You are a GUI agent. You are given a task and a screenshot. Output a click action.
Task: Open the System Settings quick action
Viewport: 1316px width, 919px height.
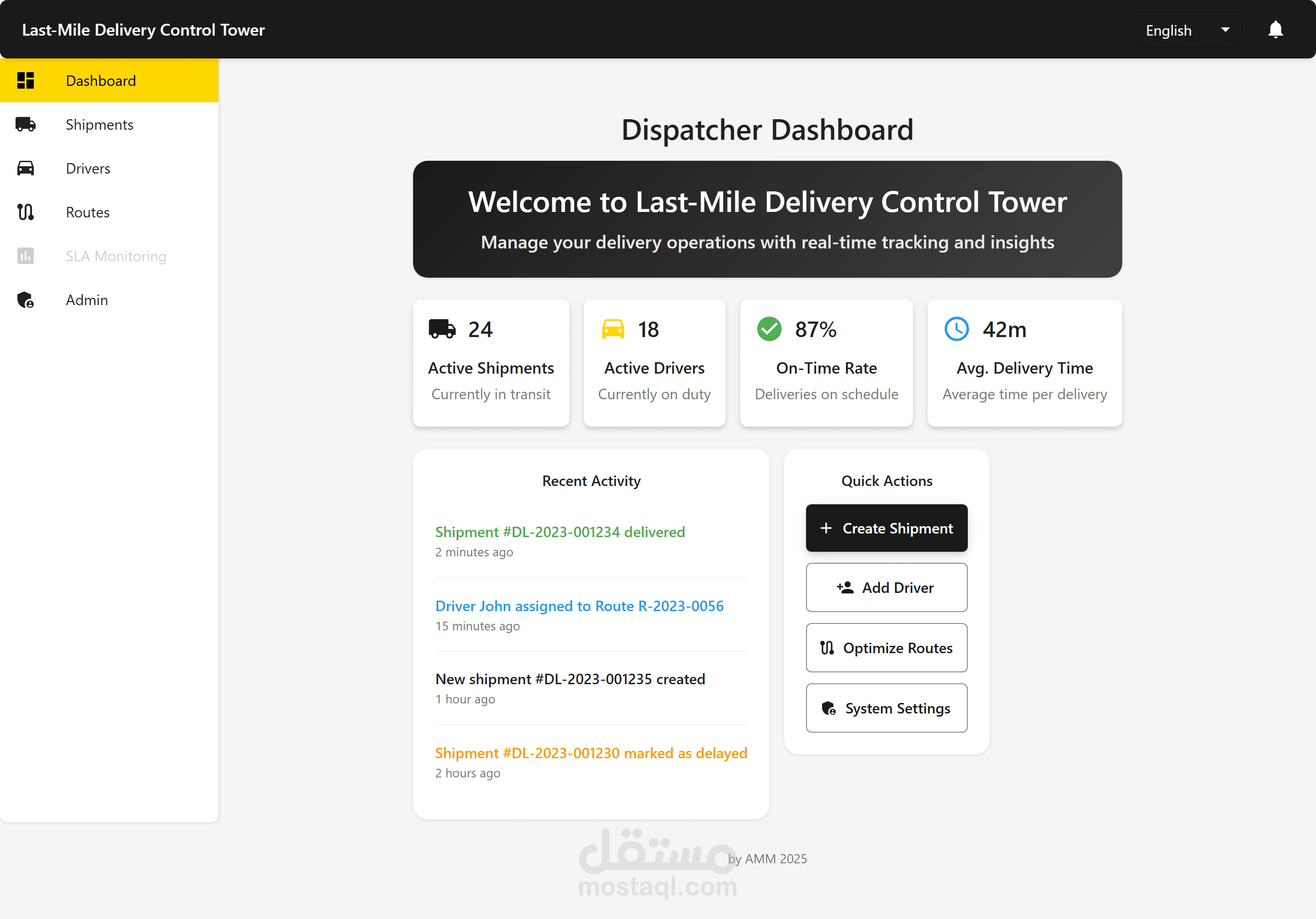pyautogui.click(x=886, y=708)
